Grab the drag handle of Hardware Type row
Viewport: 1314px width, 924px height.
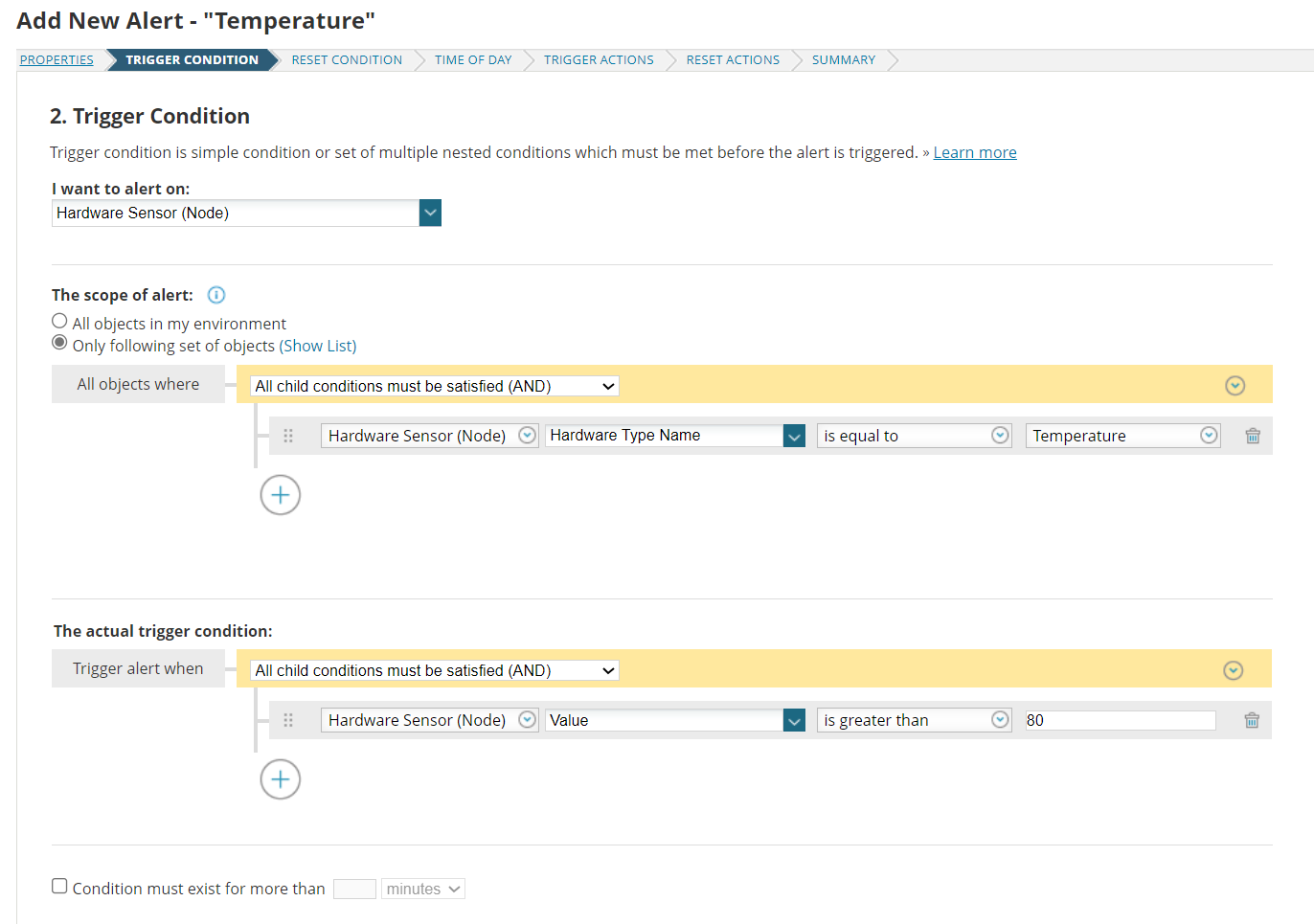click(x=288, y=436)
